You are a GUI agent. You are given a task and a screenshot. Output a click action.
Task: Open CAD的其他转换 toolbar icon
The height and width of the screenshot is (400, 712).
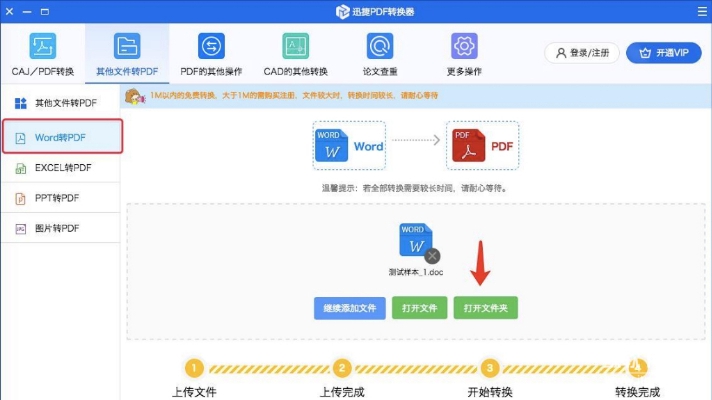(x=296, y=46)
